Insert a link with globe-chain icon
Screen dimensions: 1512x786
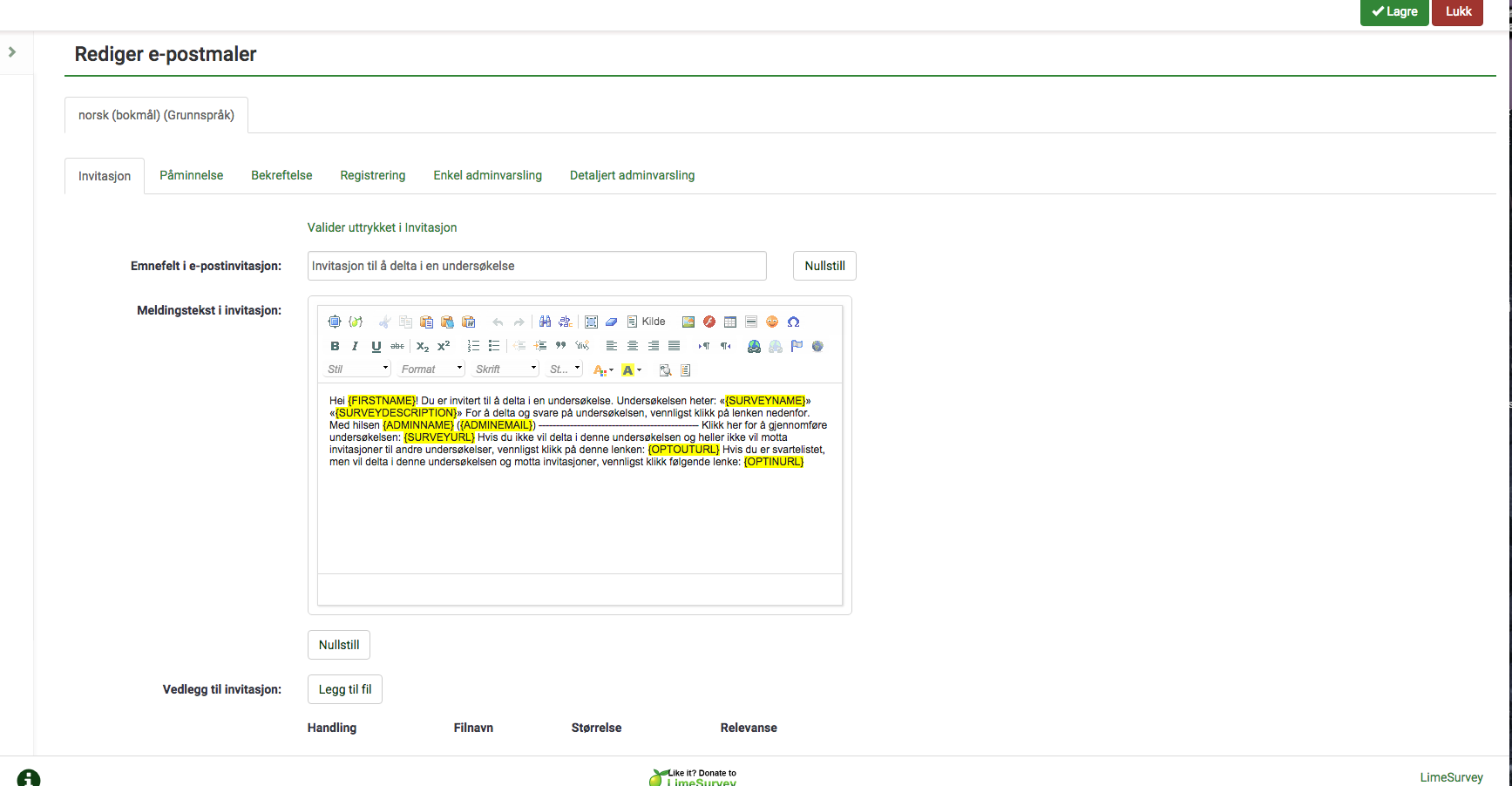(754, 346)
